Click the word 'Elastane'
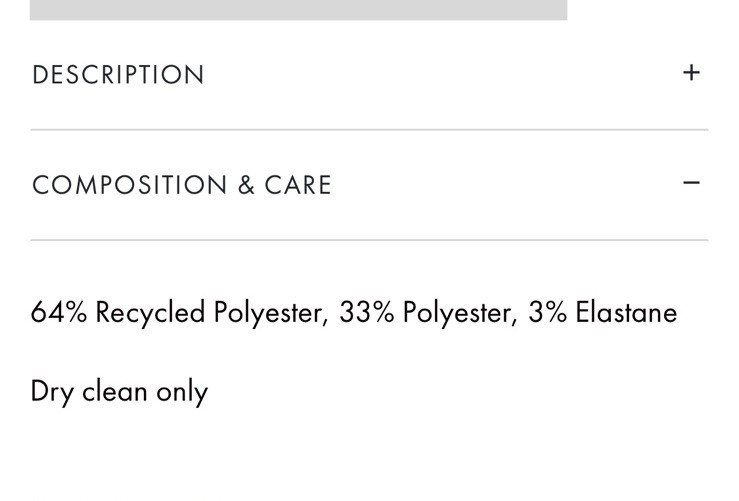 click(626, 313)
